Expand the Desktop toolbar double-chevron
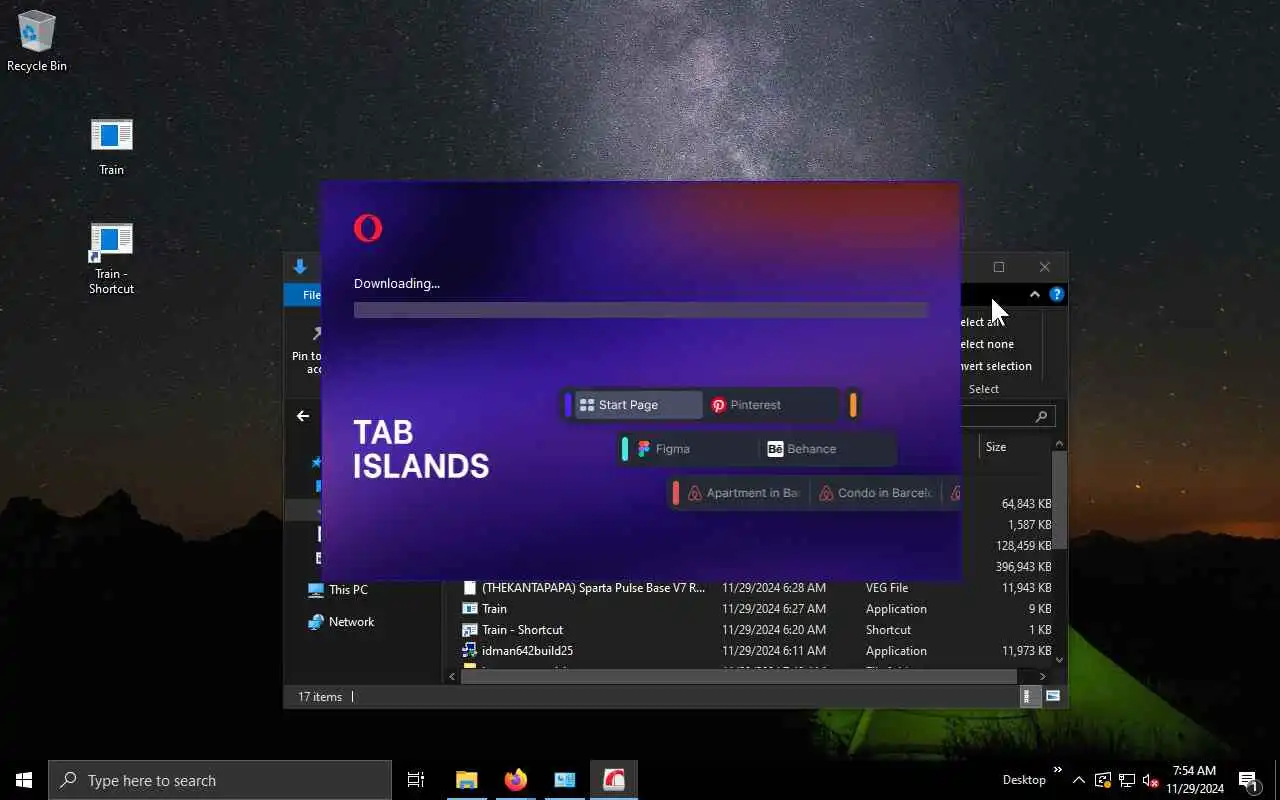 point(1057,770)
